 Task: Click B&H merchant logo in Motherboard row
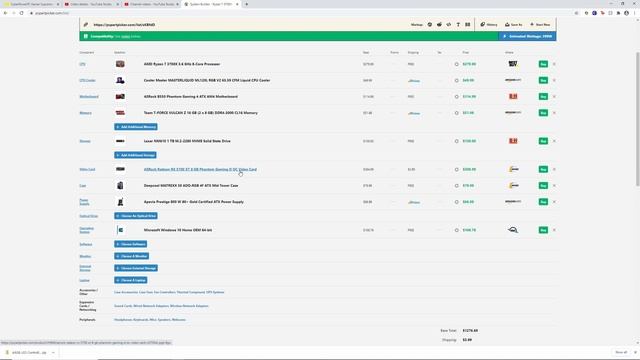click(513, 96)
